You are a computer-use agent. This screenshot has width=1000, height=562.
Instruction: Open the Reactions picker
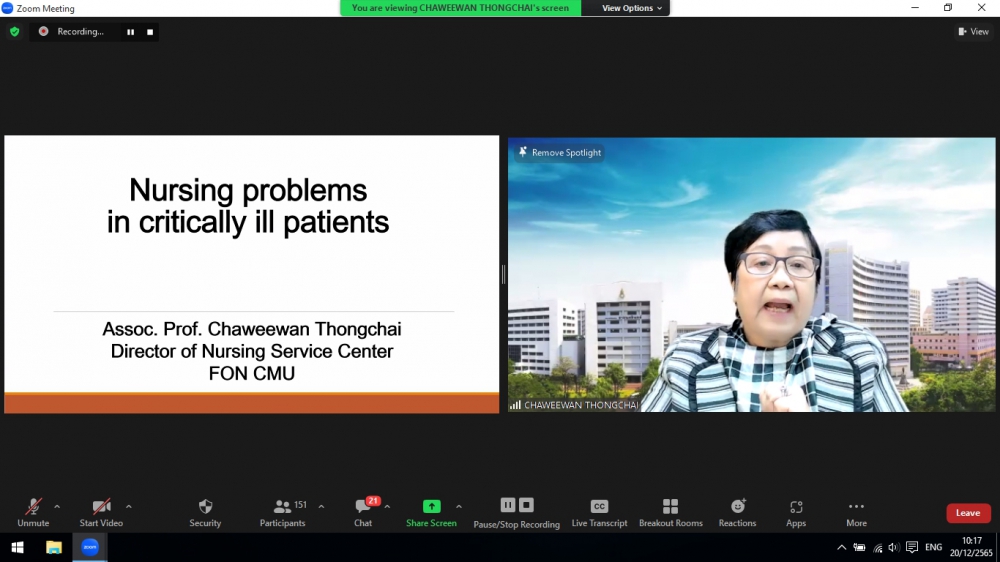(x=737, y=512)
